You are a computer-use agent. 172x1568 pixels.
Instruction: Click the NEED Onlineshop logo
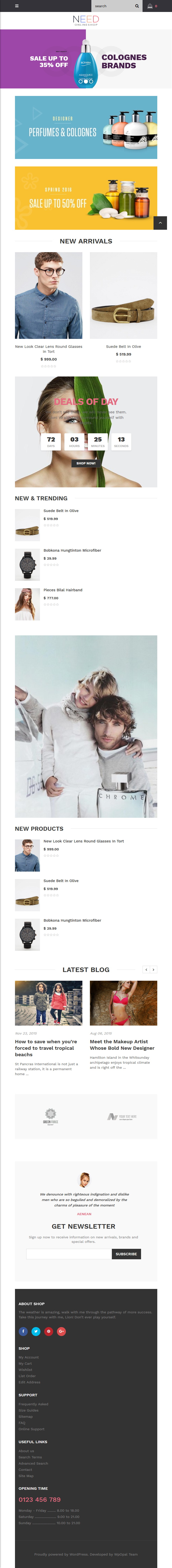[86, 21]
